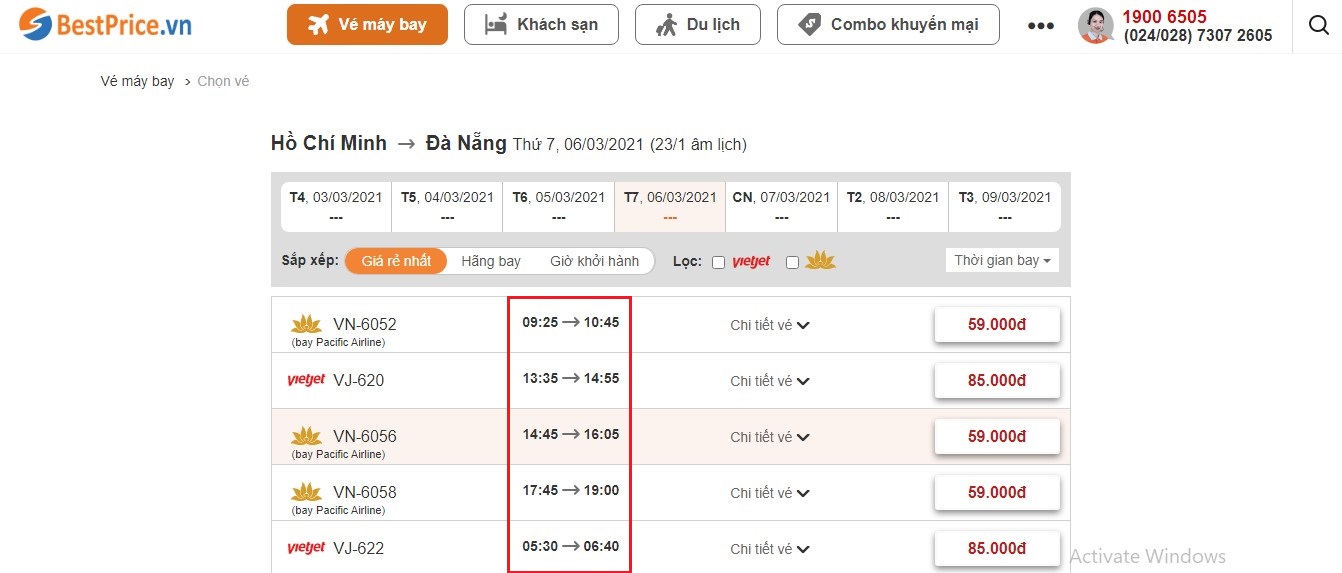Sort by Giờ khởi hành
Viewport: 1342px width, 573px height.
(594, 261)
